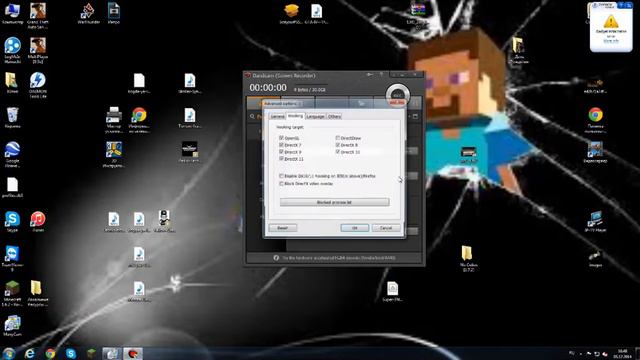Enable Block DirectX video overlay checkbox
640x360 pixels.
(x=281, y=184)
